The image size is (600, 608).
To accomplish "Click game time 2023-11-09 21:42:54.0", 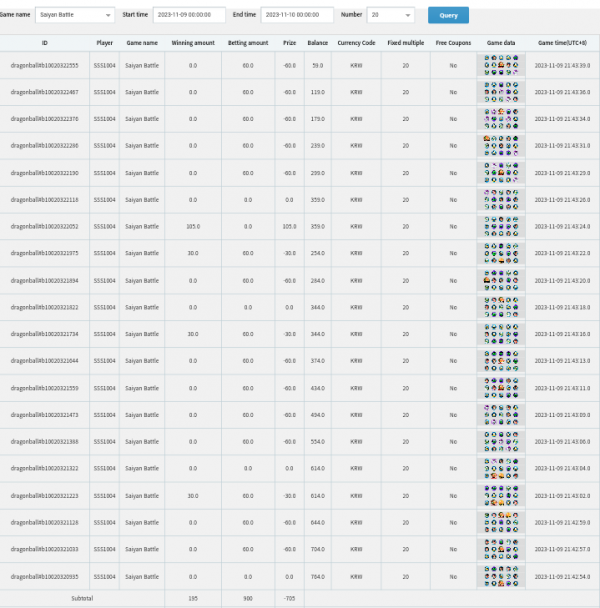I will coord(562,577).
